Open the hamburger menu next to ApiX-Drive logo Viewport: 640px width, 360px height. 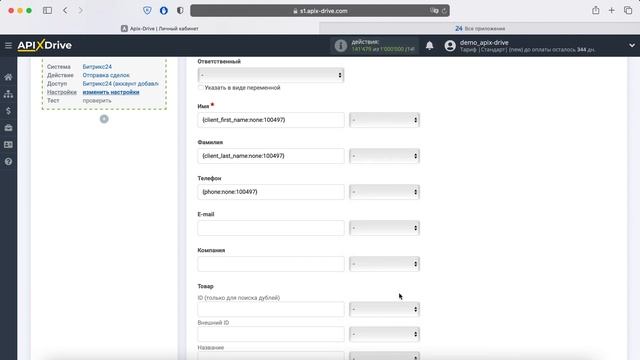point(8,45)
